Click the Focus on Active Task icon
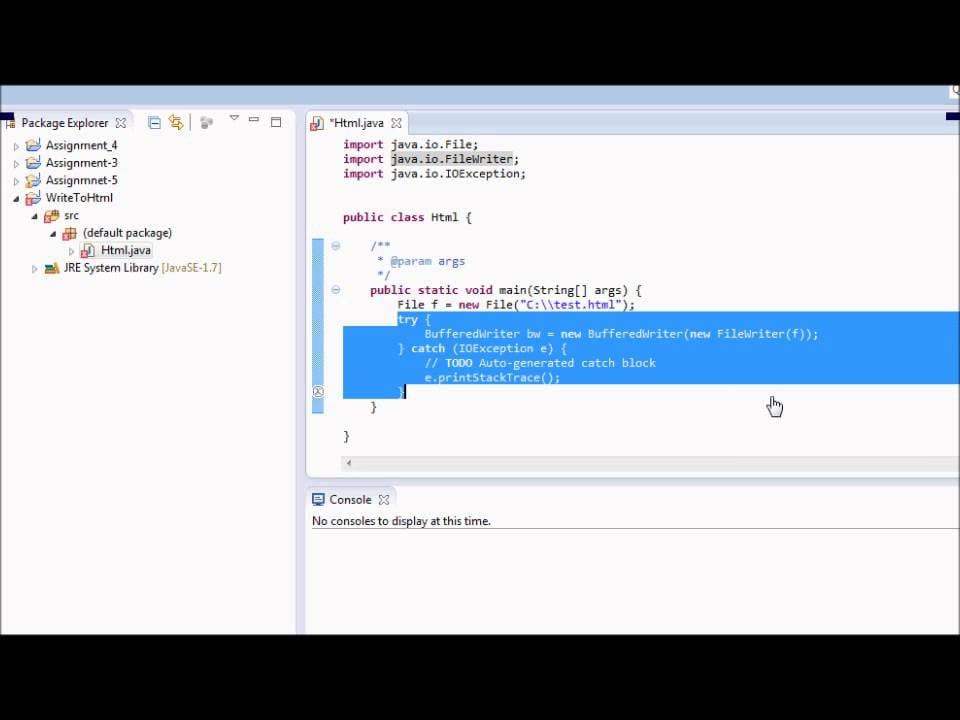This screenshot has height=720, width=960. pyautogui.click(x=207, y=123)
